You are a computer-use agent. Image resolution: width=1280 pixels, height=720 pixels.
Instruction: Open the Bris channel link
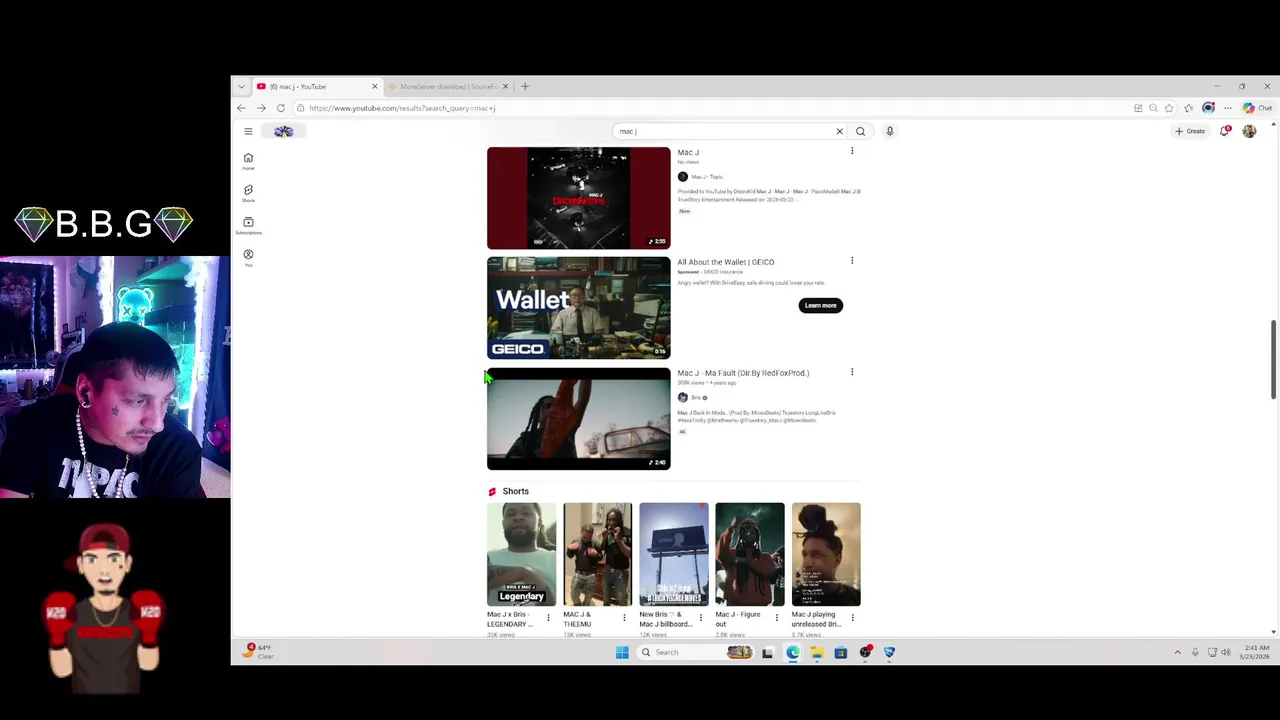tap(696, 397)
